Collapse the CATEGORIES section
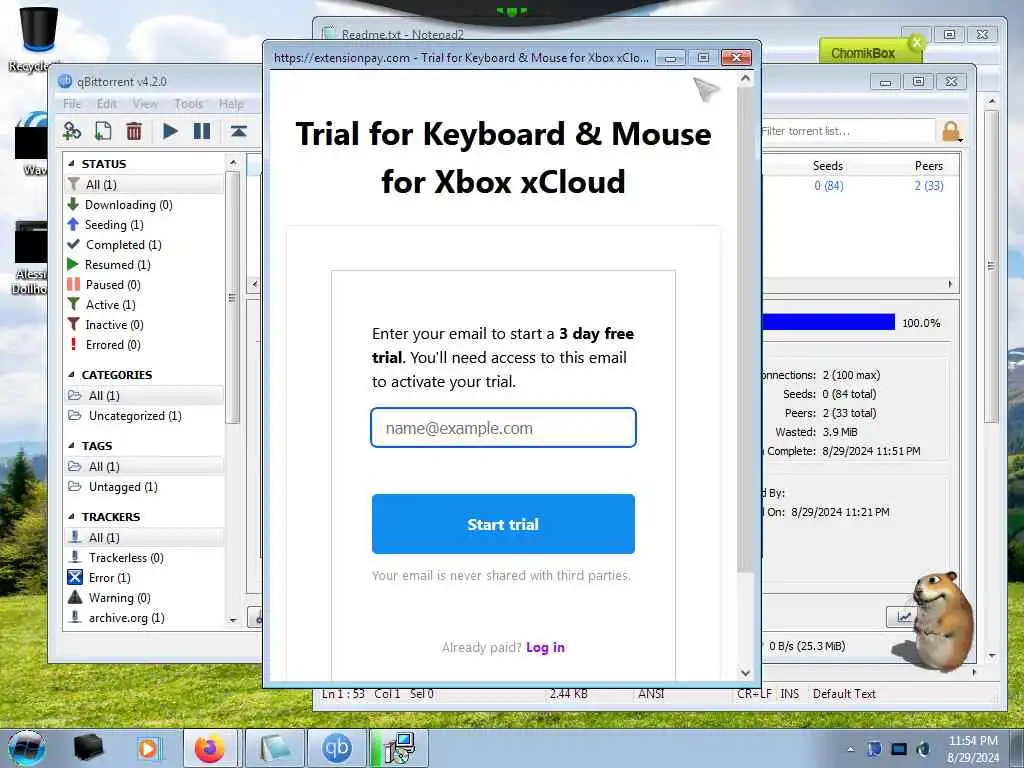 pos(71,375)
